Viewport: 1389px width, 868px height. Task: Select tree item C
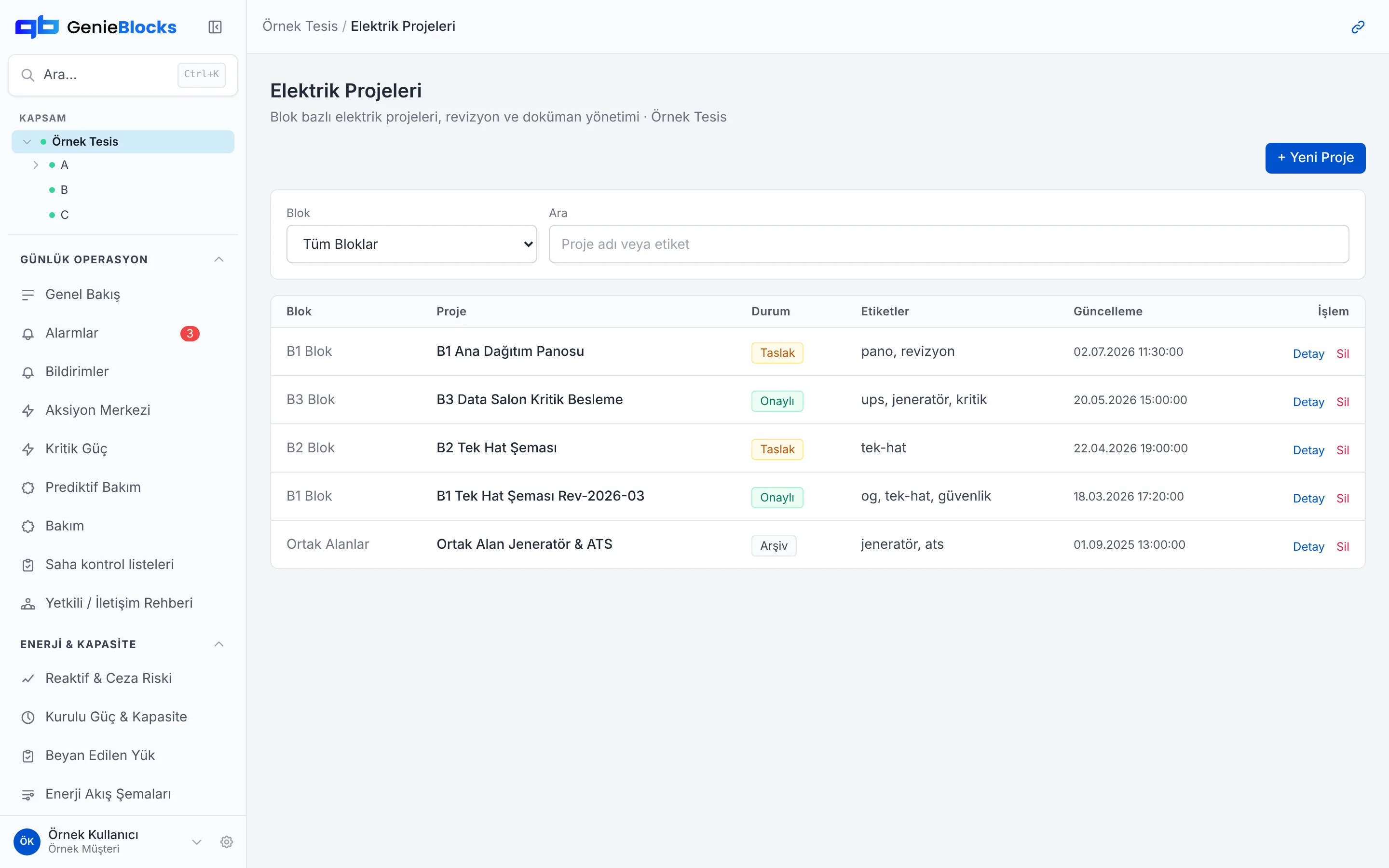pyautogui.click(x=64, y=215)
